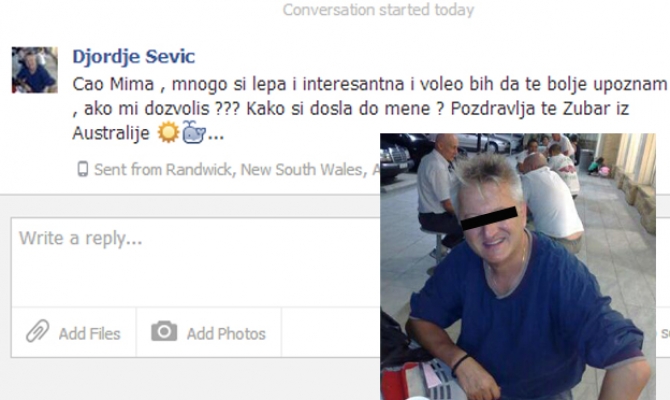Click the cut-off text at reply toolbar's right edge
Viewport: 670px width, 400px height.
(664, 333)
